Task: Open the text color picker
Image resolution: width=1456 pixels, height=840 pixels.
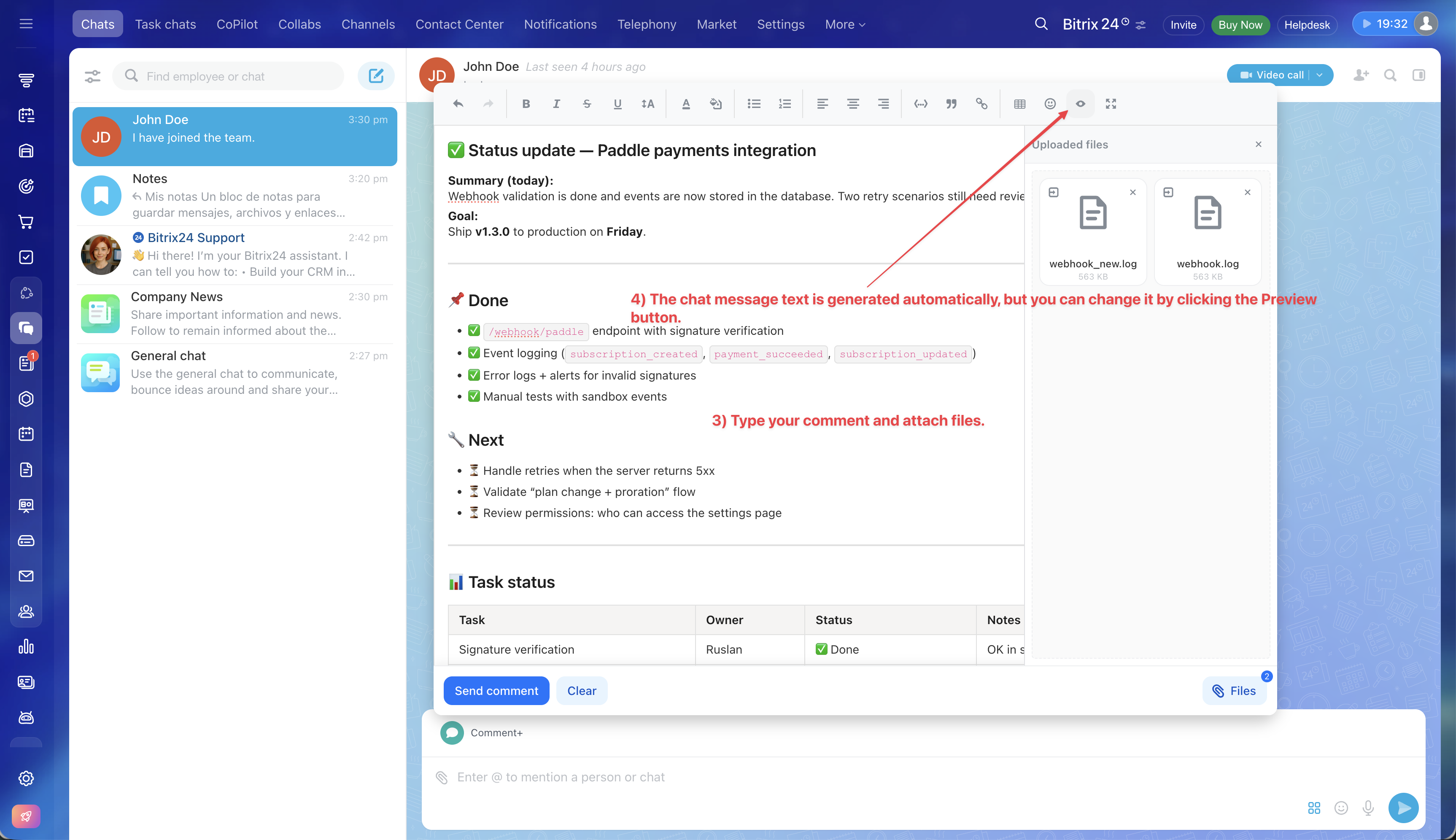Action: coord(685,104)
